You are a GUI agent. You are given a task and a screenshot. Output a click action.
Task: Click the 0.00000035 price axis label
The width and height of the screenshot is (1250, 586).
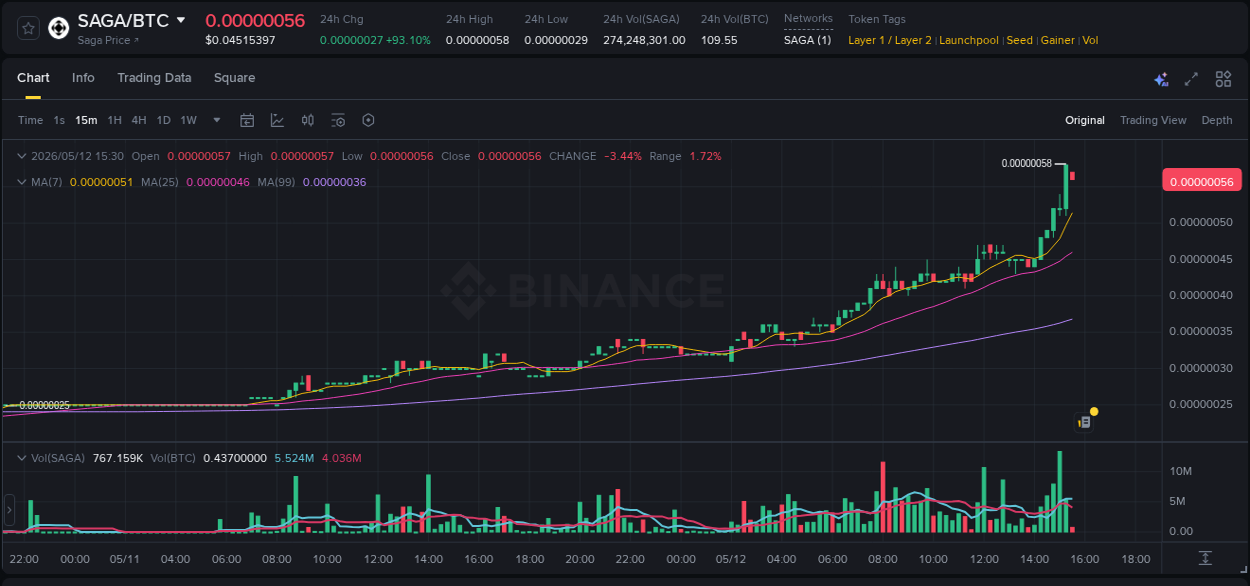pos(1201,331)
